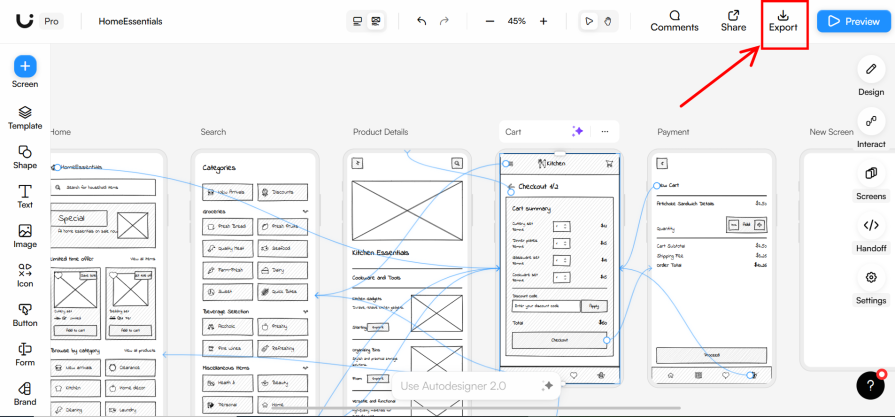Screen dimensions: 895x417
Task: Click the Export button
Action: pyautogui.click(x=783, y=21)
